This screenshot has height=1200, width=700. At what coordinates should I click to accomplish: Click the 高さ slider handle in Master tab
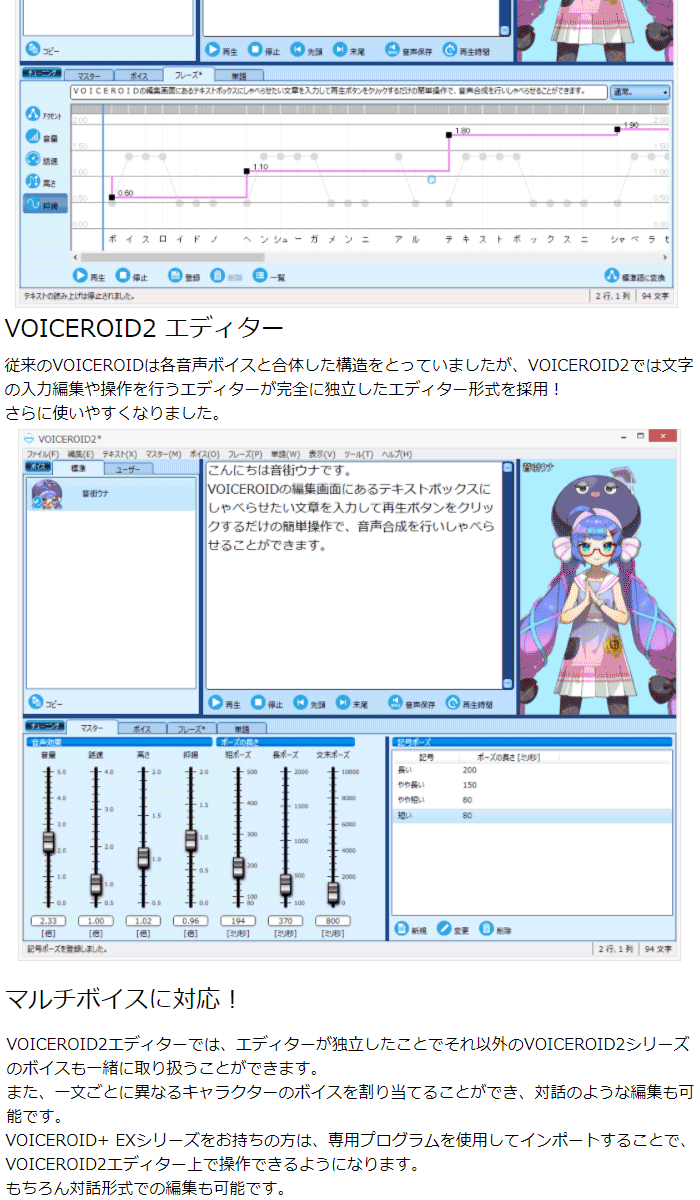[143, 858]
